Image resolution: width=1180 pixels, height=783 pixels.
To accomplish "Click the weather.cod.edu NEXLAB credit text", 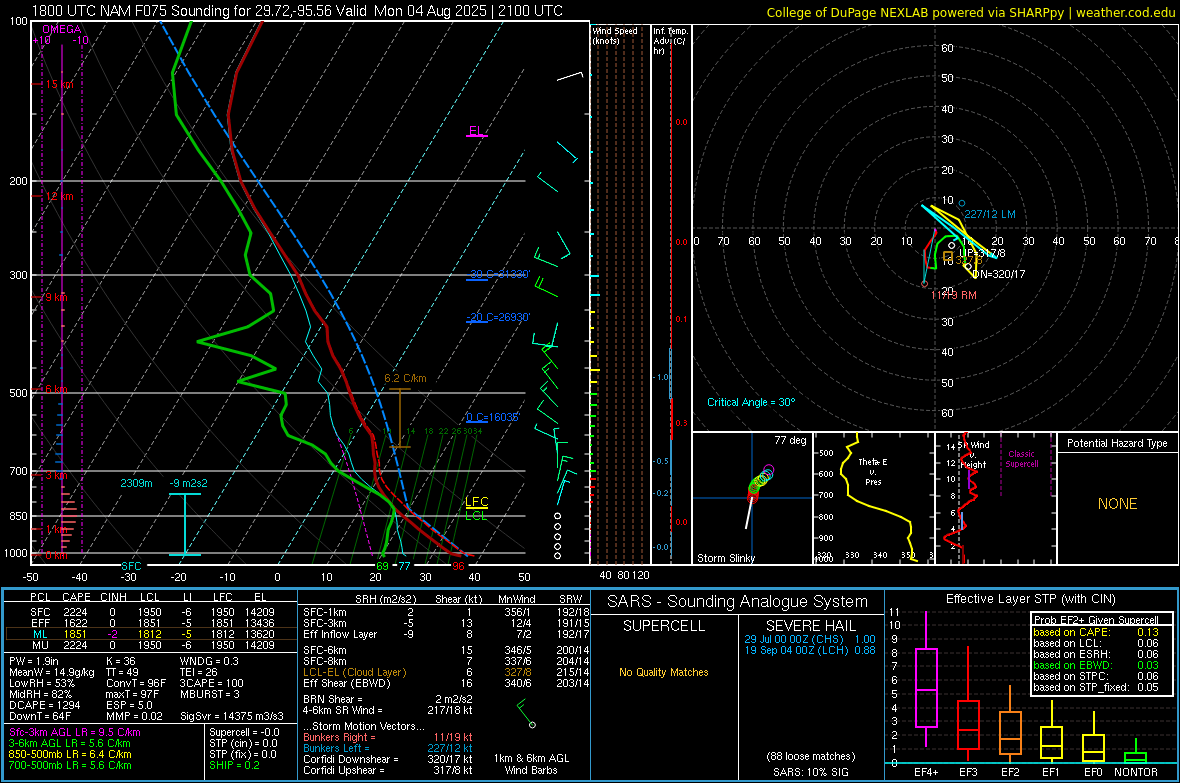I will (x=970, y=13).
